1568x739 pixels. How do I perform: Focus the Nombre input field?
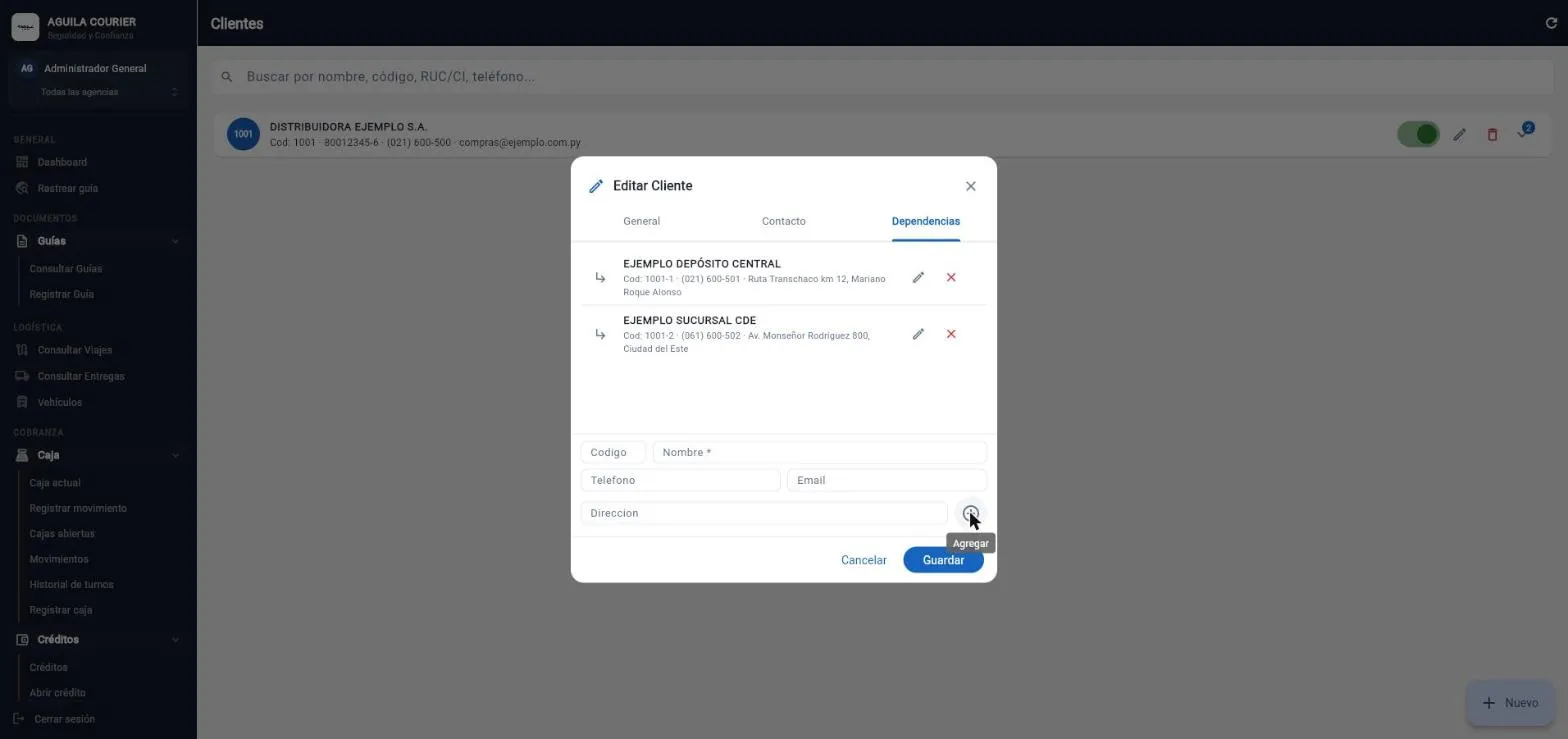pos(819,452)
